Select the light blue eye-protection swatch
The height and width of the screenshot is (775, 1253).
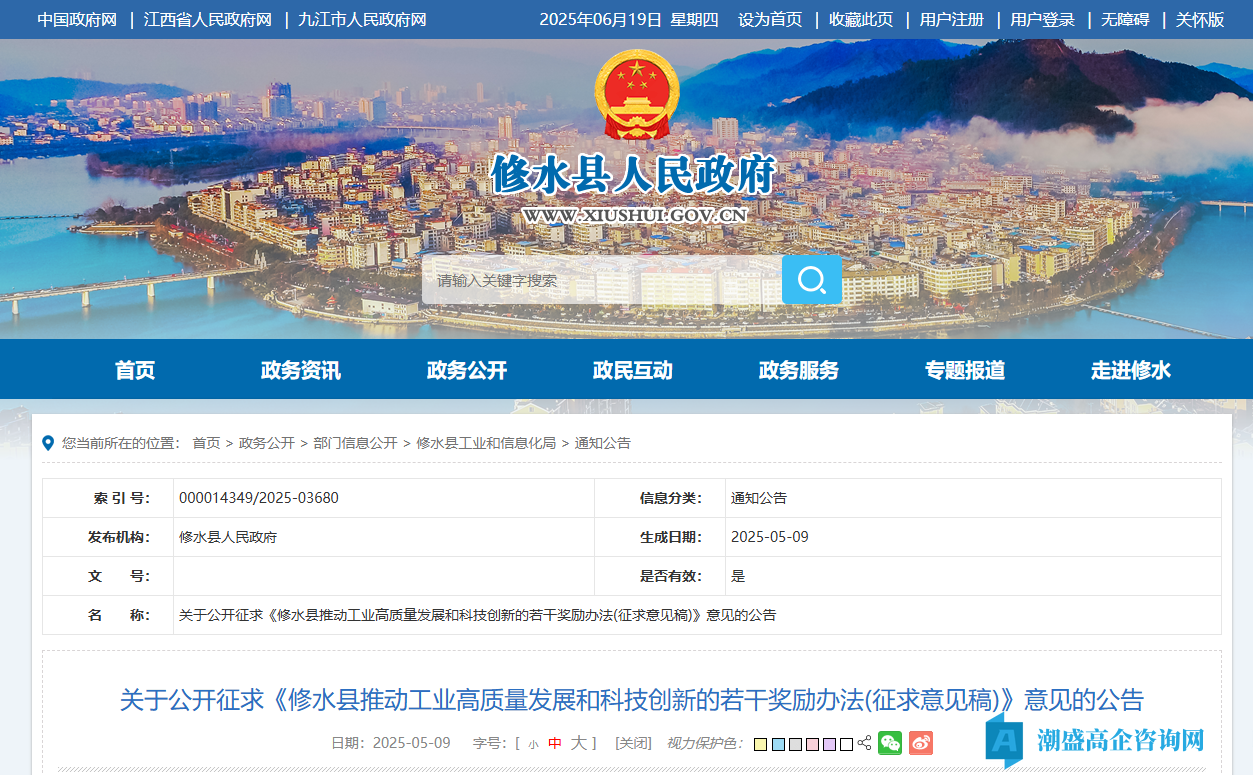point(778,744)
